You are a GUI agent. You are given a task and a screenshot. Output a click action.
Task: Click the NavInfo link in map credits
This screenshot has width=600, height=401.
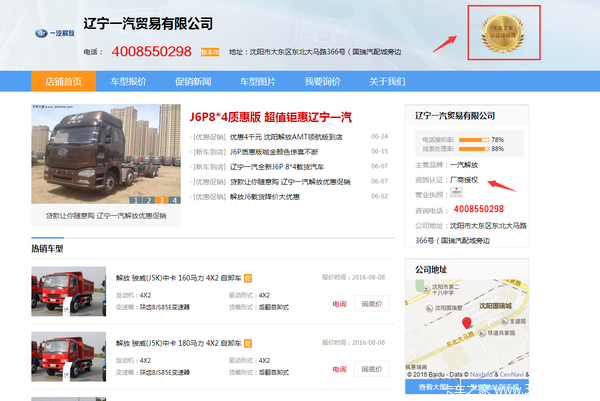(481, 375)
